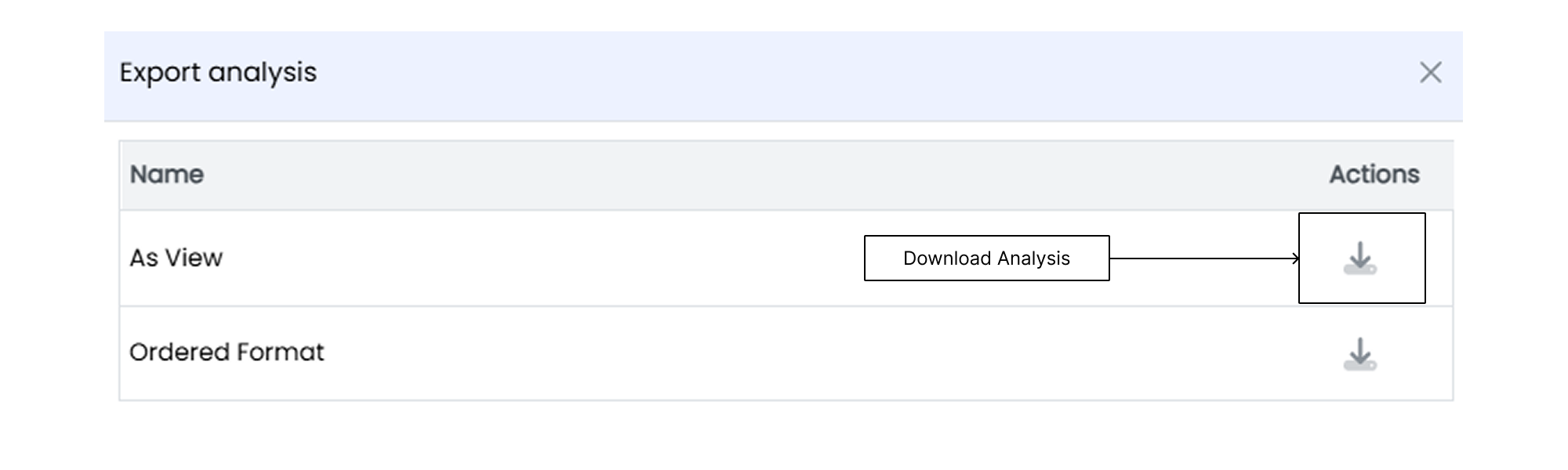Click the Download Analysis callout label
The width and height of the screenshot is (1568, 470).
[986, 258]
